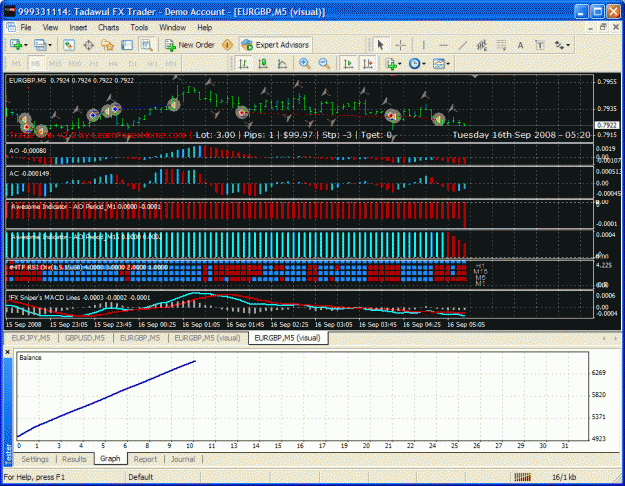Screen dimensions: 625x486
Task: Switch to the GBPUSD,M5 chart tab
Action: (x=85, y=338)
